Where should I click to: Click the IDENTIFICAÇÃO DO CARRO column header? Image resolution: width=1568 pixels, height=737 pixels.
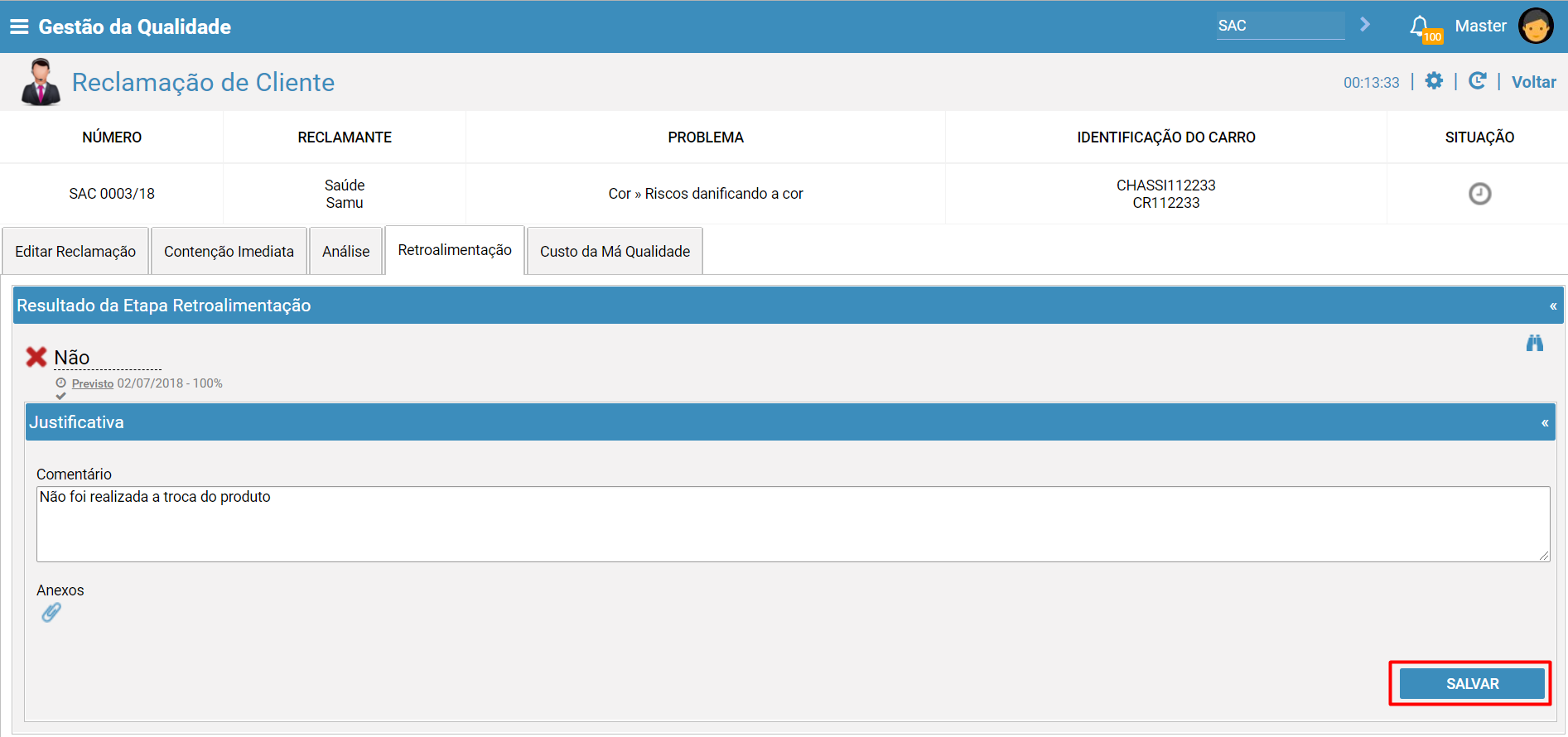(x=1165, y=137)
